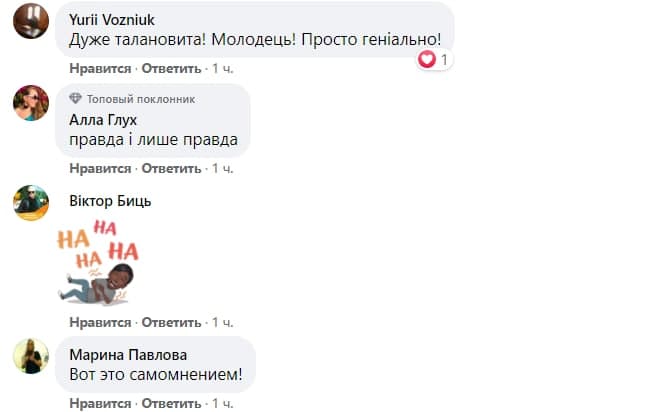Click the top fan diamond badge icon
This screenshot has width=649, height=412.
point(76,99)
